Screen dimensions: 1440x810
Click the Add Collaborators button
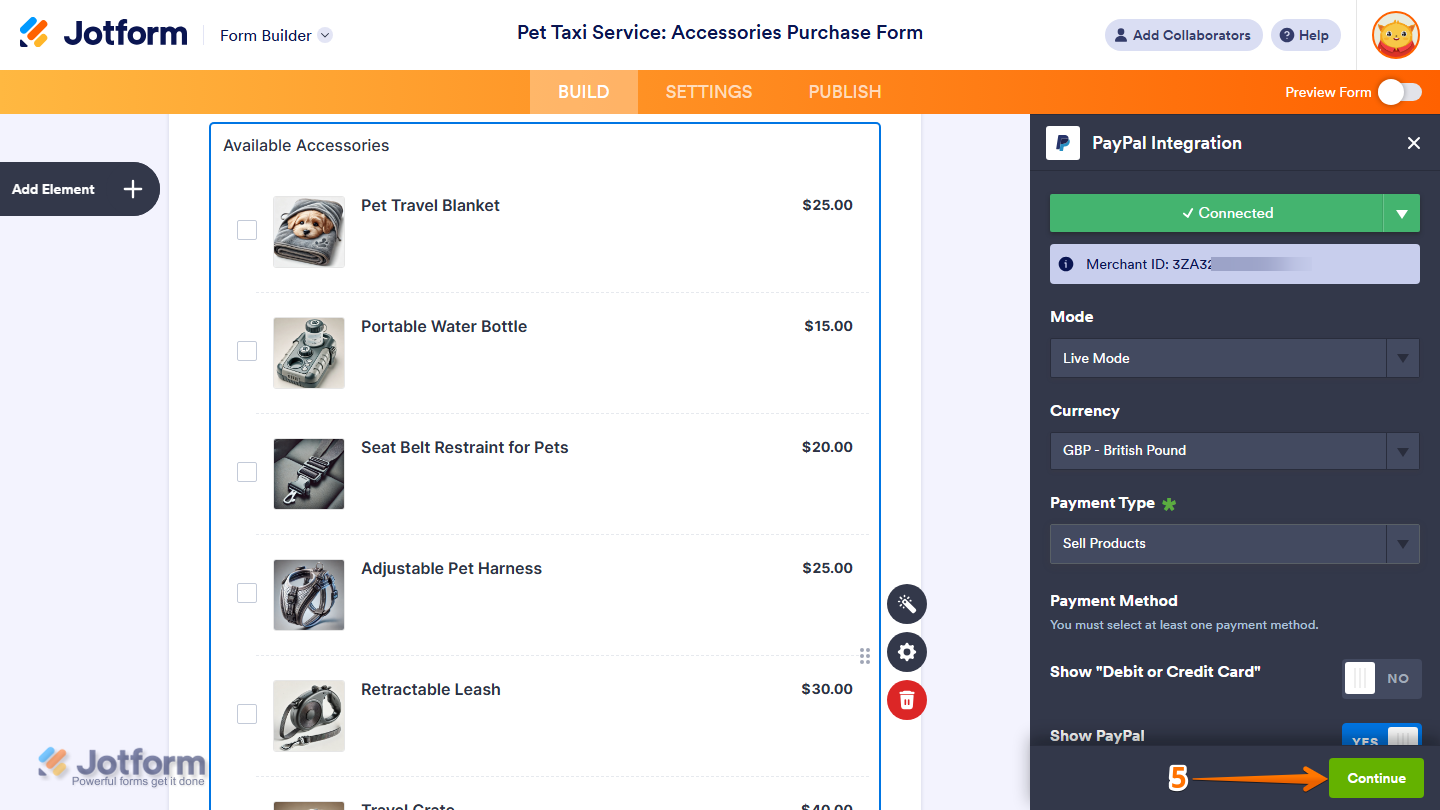point(1183,35)
